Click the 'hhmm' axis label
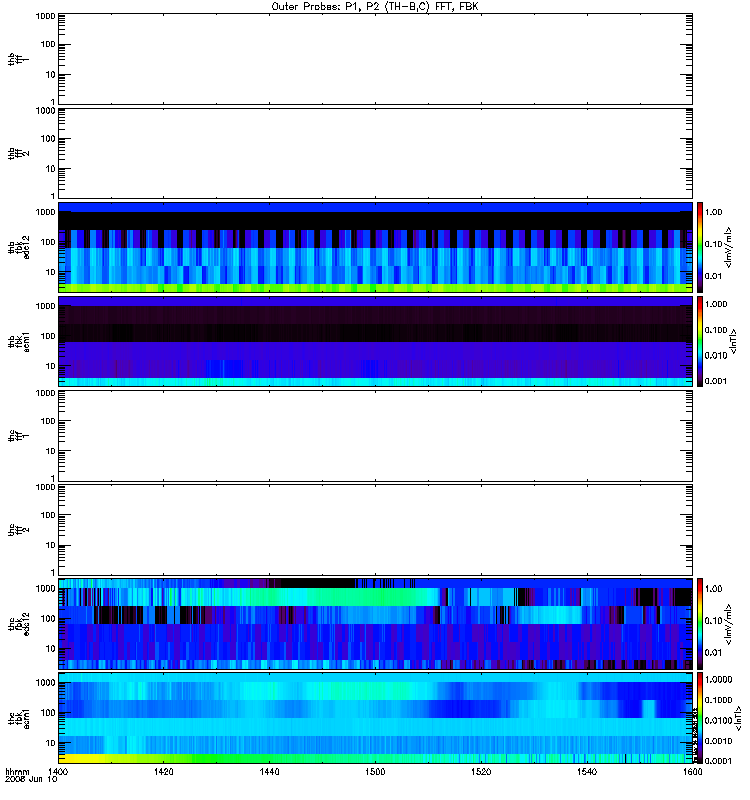The image size is (750, 800). tap(17, 771)
